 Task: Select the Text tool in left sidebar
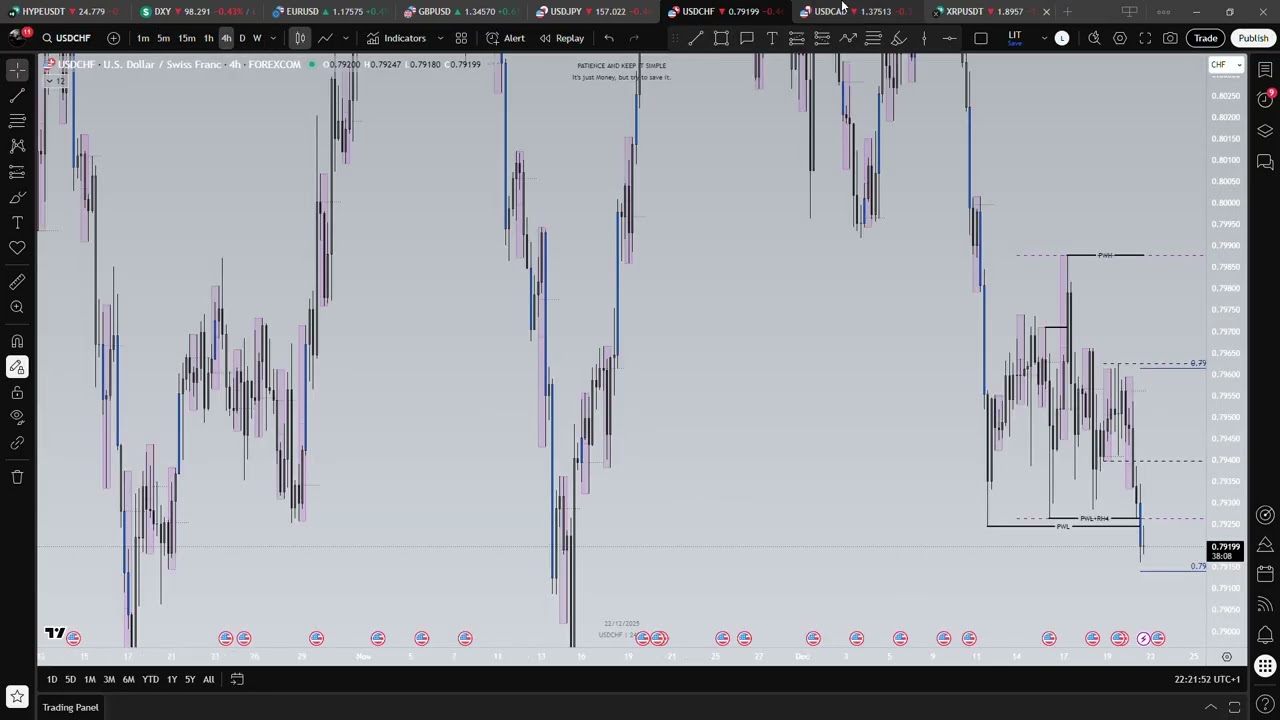point(17,222)
